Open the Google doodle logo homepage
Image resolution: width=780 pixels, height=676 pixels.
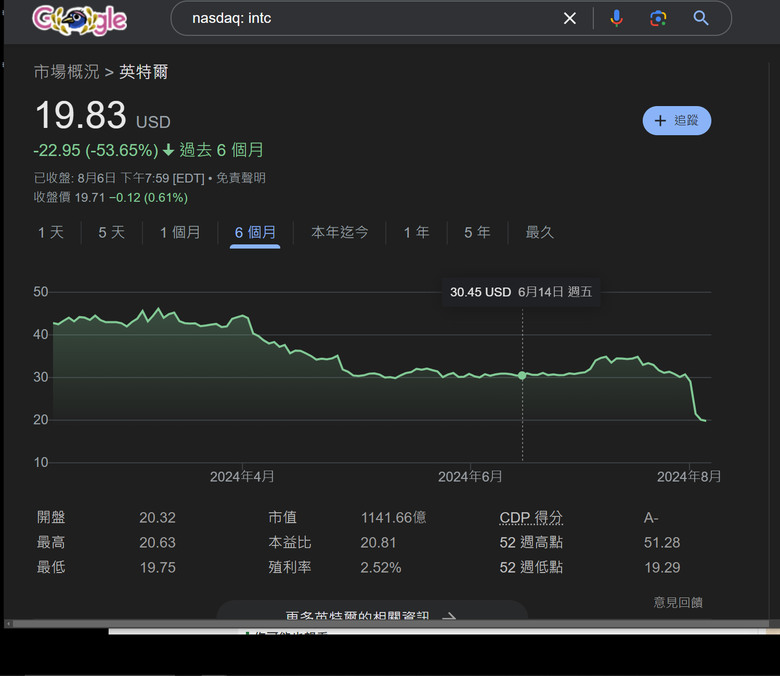[79, 20]
